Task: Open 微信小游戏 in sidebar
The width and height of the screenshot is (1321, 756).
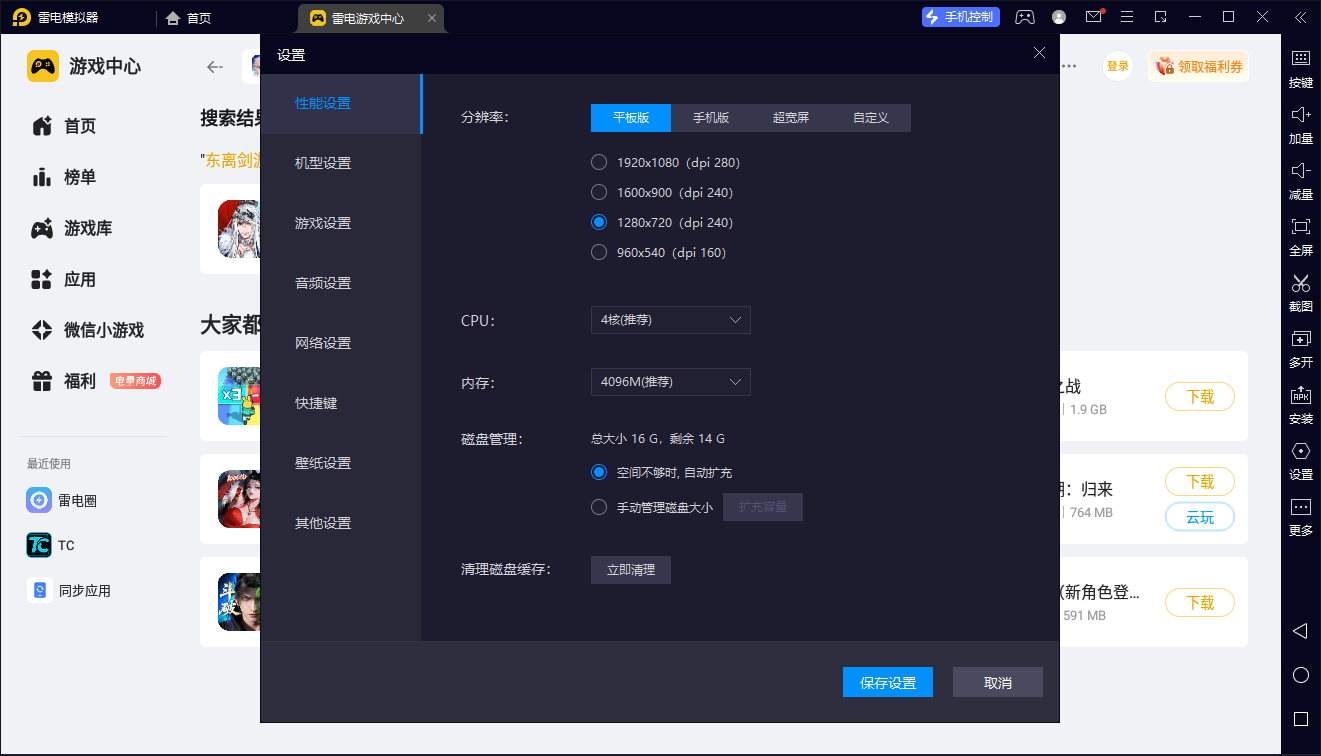Action: pyautogui.click(x=88, y=330)
